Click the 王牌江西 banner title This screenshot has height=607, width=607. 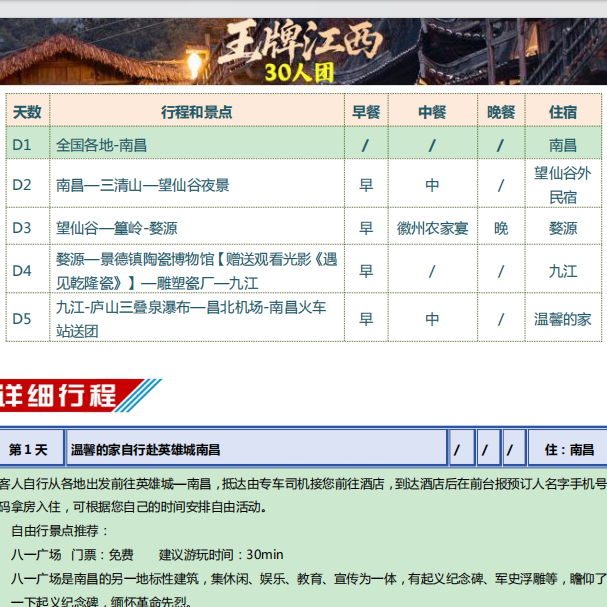pyautogui.click(x=305, y=43)
